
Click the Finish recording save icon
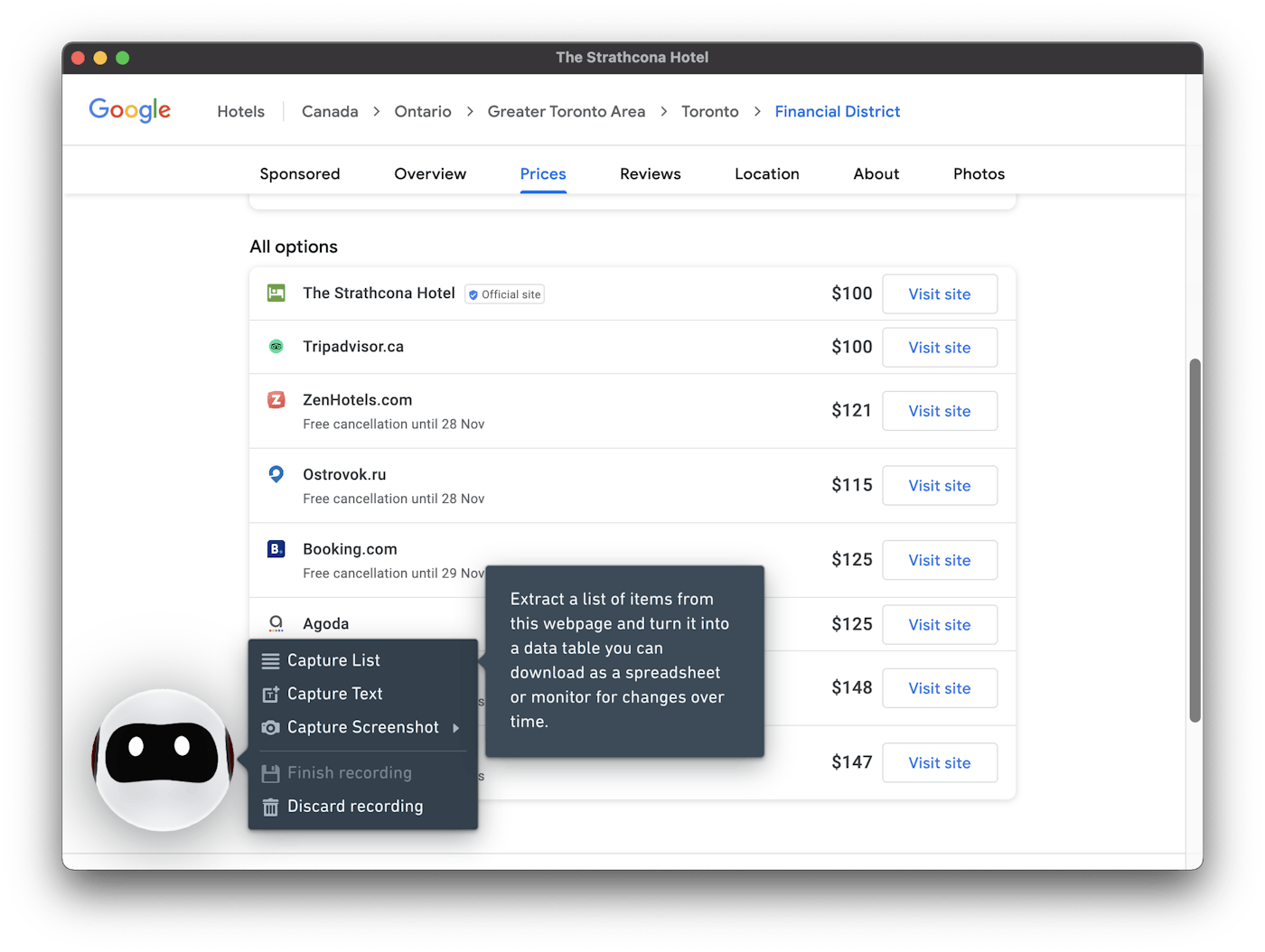coord(270,773)
